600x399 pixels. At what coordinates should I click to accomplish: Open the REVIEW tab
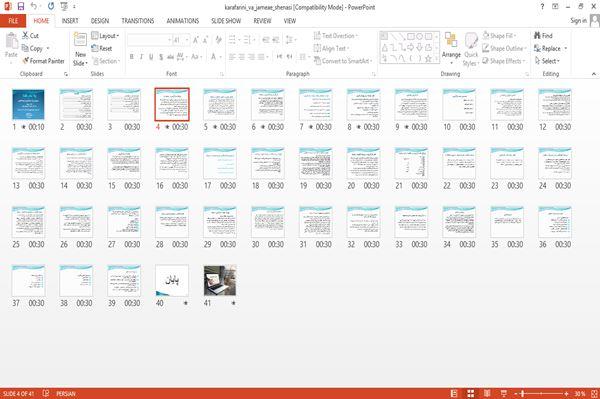[262, 21]
